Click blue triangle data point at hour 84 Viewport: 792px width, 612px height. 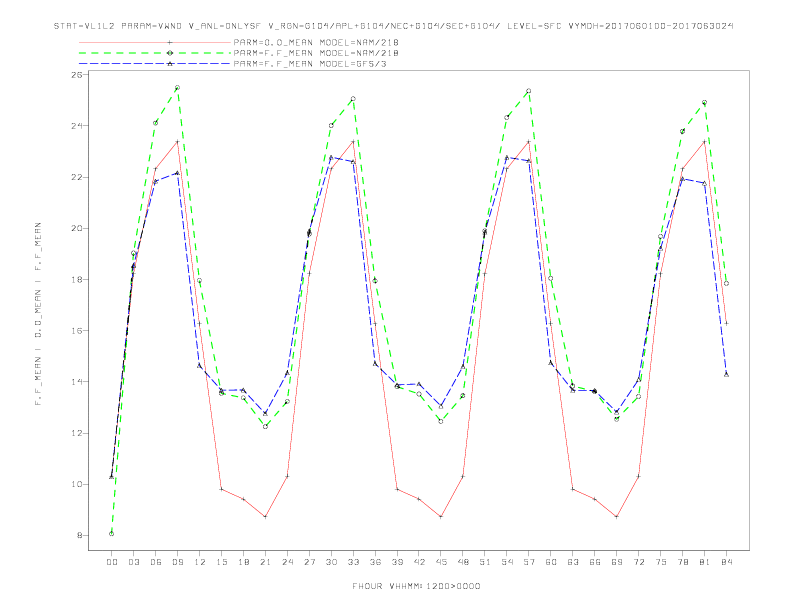[x=726, y=374]
